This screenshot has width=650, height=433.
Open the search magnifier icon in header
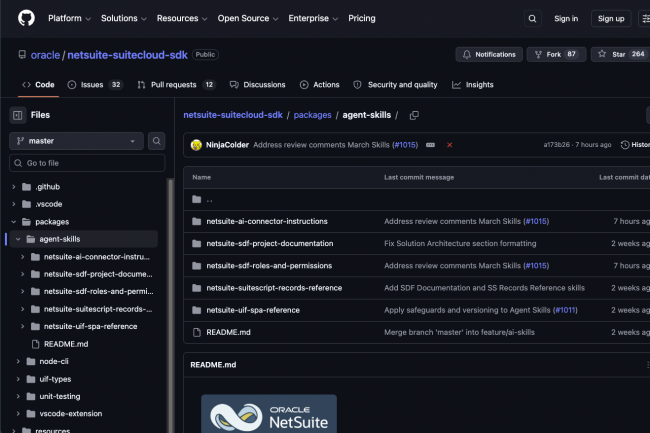click(531, 18)
